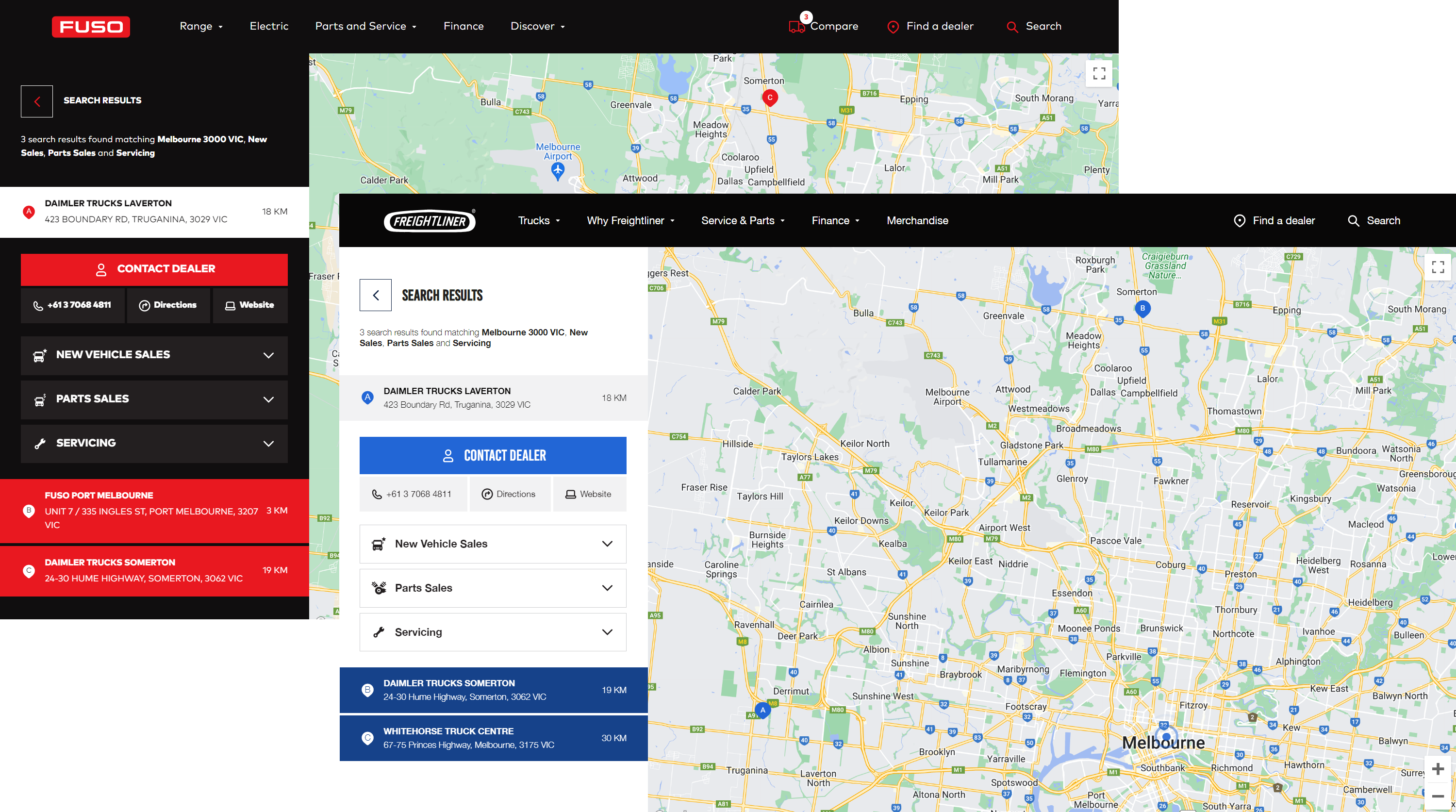Screen dimensions: 1456x812
Task: Click blue map marker A near Derrimut
Action: pyautogui.click(x=762, y=710)
